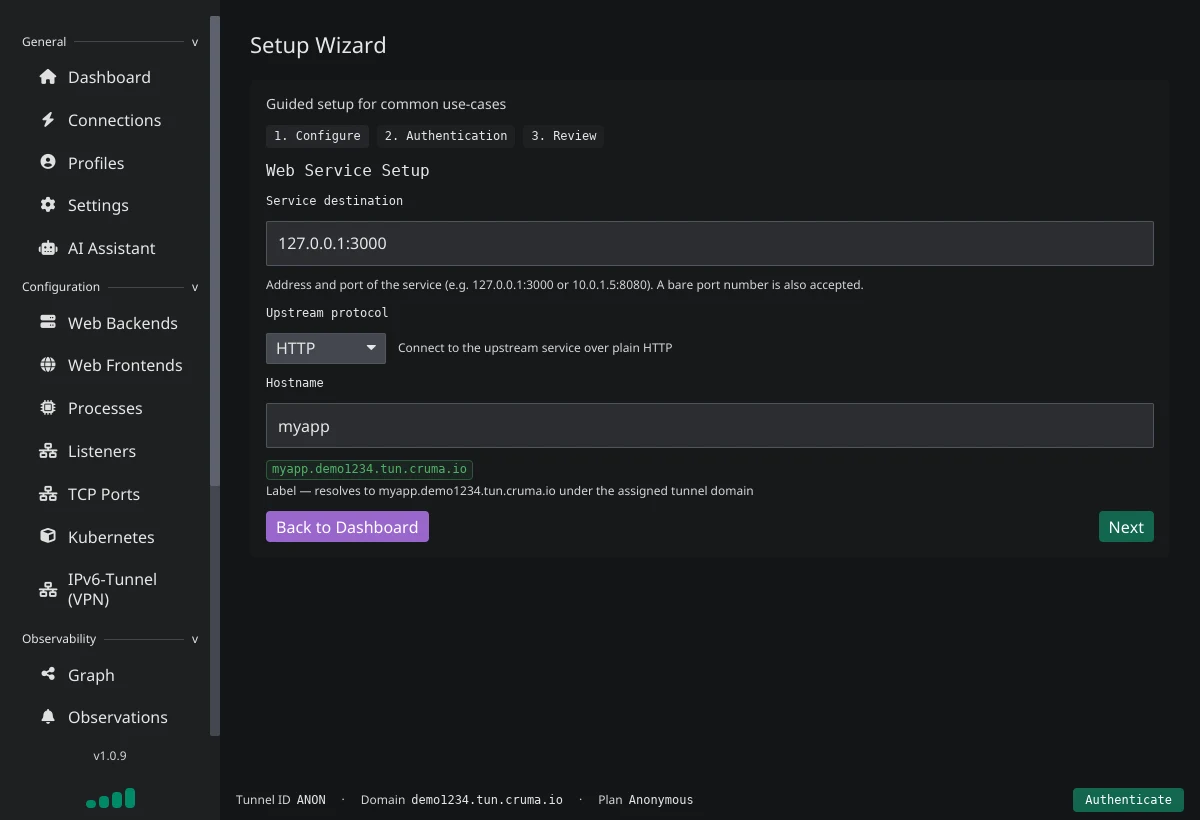Click the TCP Ports network icon
Viewport: 1200px width, 820px height.
click(48, 494)
